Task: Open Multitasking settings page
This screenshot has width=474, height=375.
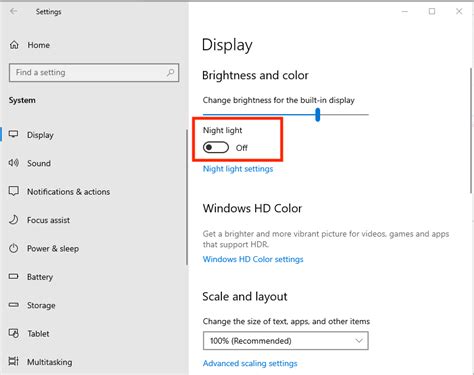Action: coord(50,362)
